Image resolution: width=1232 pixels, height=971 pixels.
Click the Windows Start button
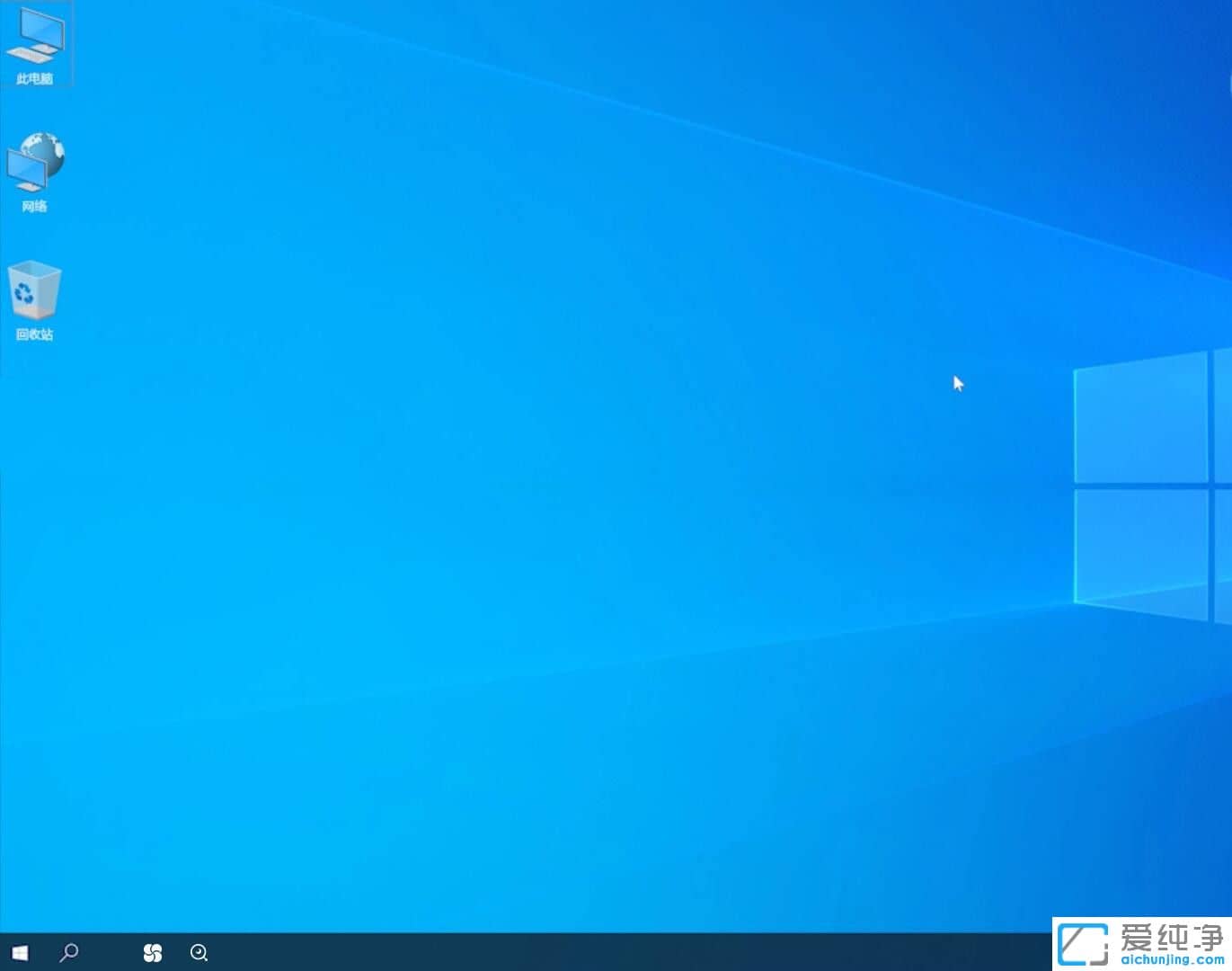[x=20, y=952]
